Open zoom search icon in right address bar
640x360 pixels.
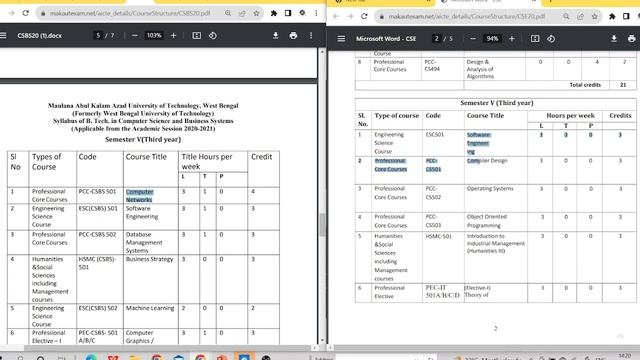(x=566, y=16)
